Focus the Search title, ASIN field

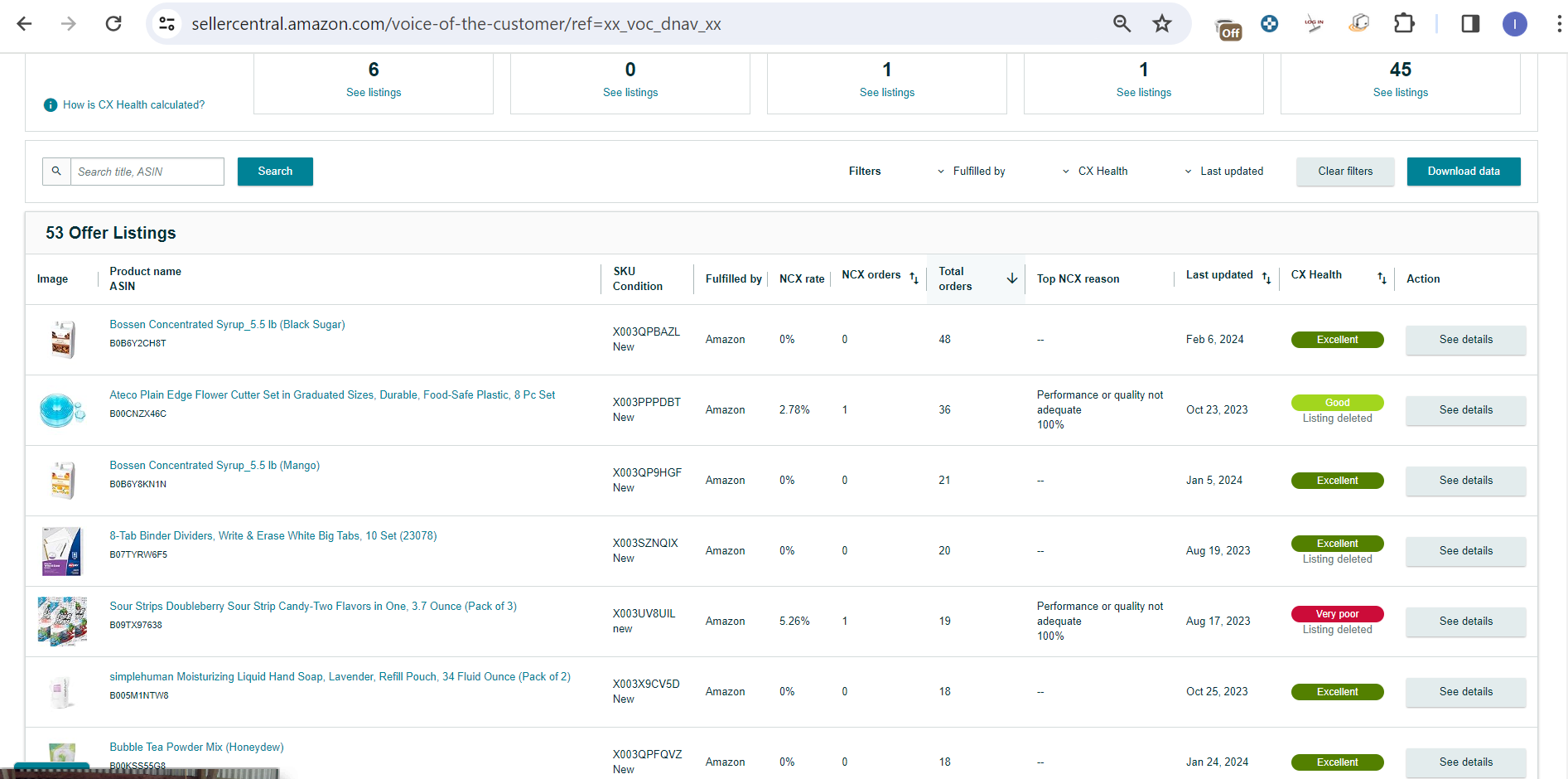tap(147, 172)
